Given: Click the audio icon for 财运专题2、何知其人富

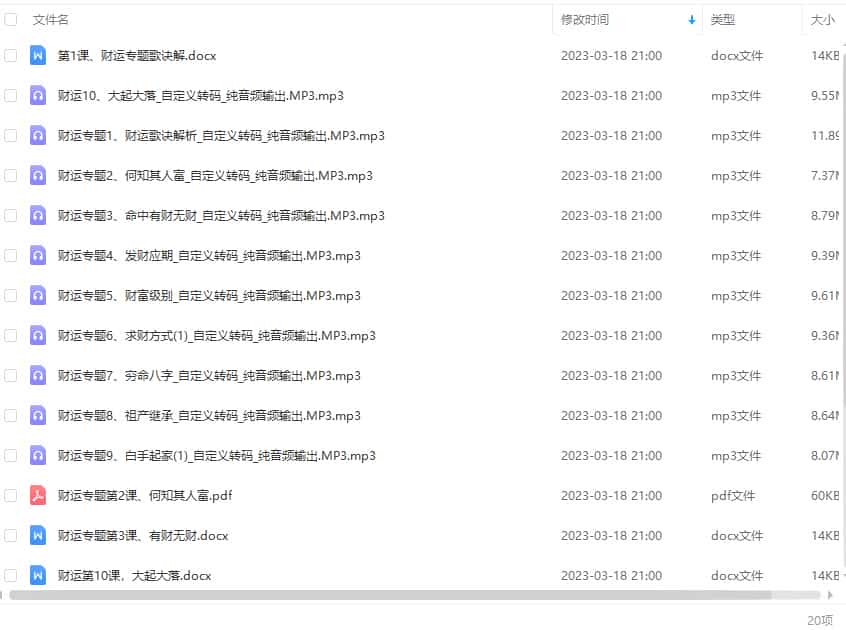Looking at the screenshot, I should click(38, 175).
